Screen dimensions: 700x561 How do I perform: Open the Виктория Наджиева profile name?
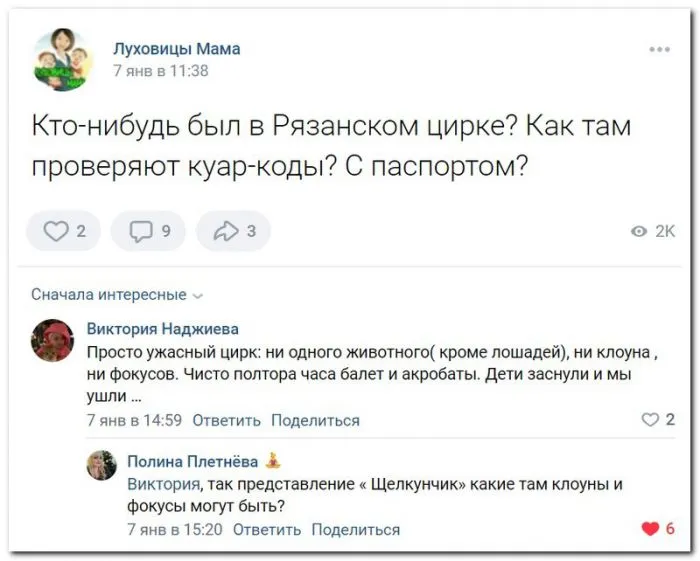[163, 328]
